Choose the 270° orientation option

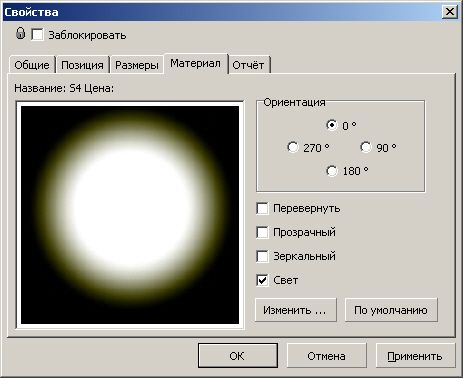[x=293, y=147]
